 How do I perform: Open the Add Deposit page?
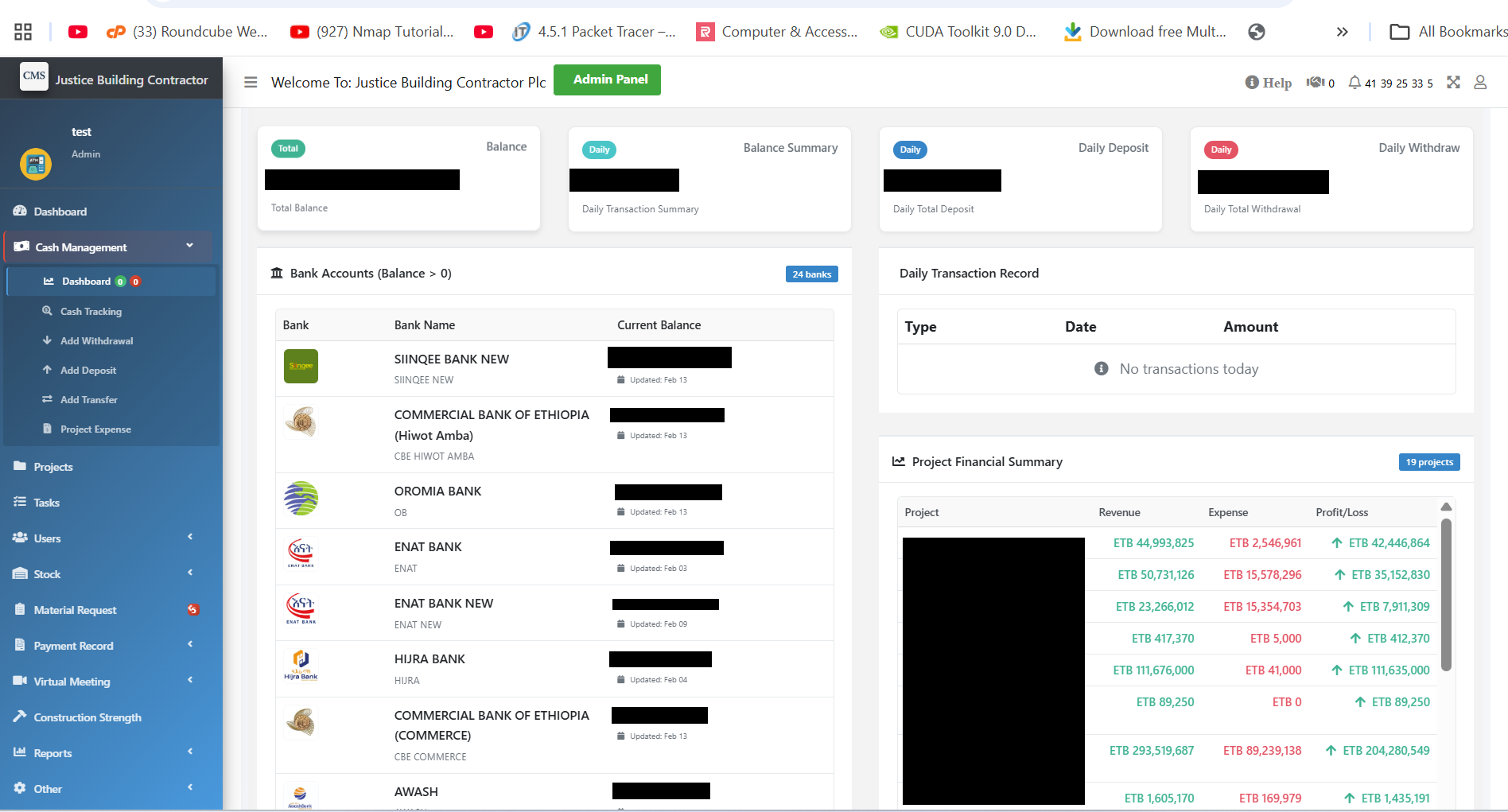pos(87,370)
